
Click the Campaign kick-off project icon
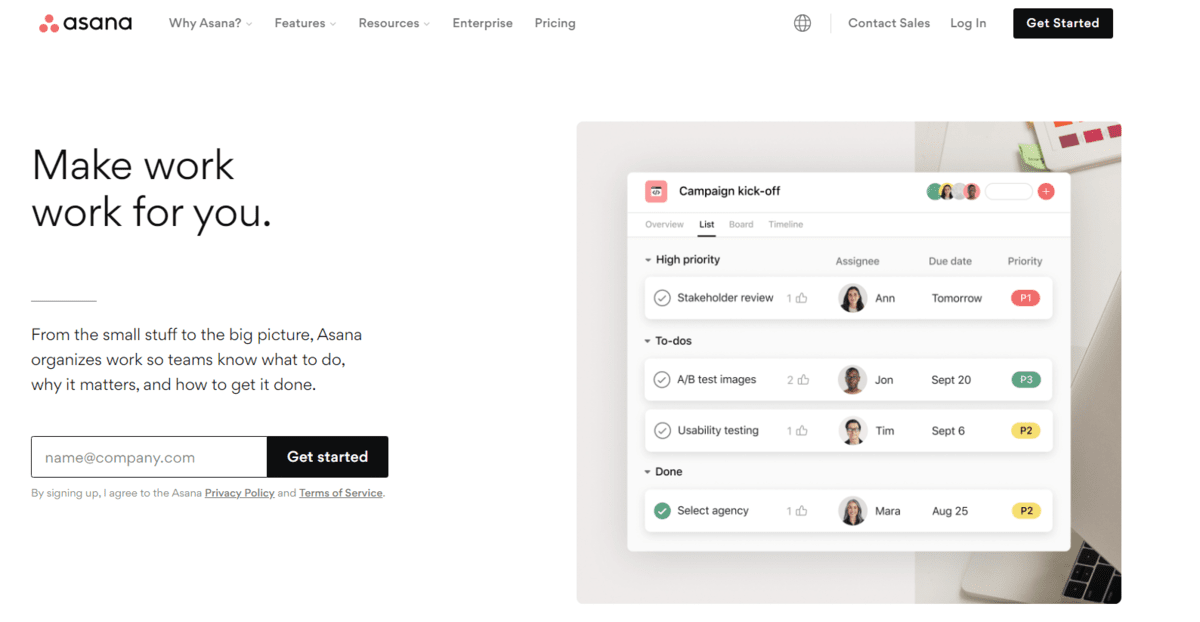(x=656, y=191)
